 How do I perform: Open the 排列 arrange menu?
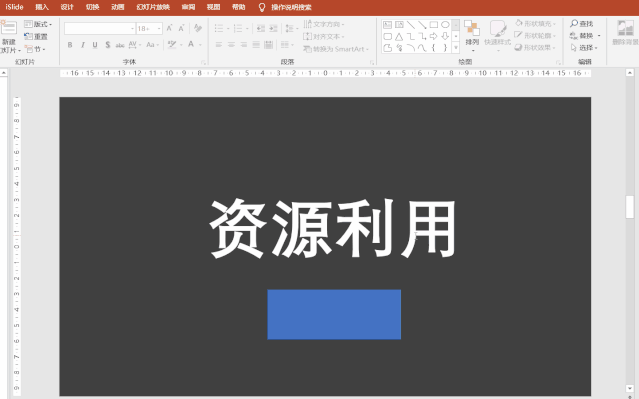pos(472,36)
